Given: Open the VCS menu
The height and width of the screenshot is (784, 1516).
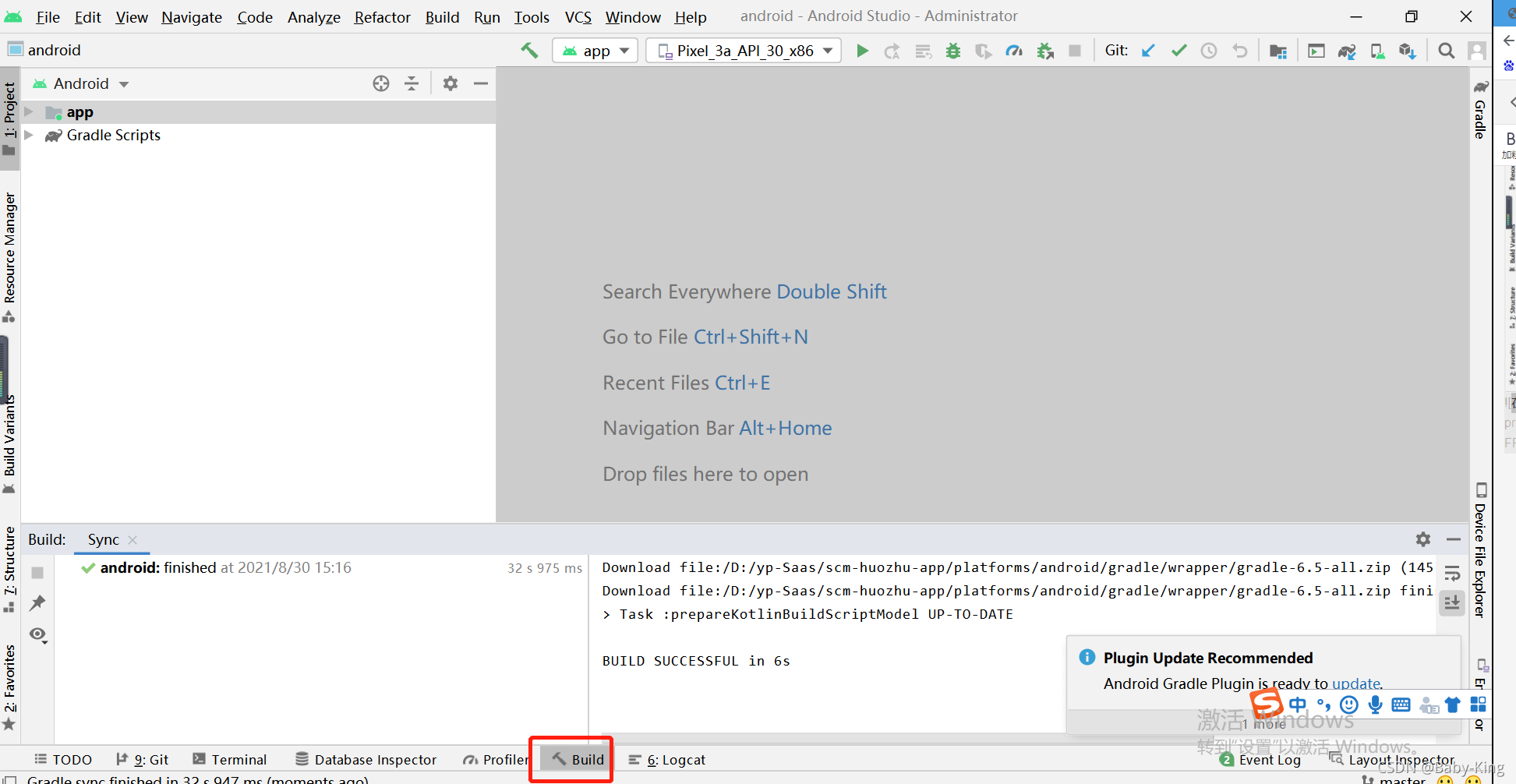Looking at the screenshot, I should click(578, 17).
